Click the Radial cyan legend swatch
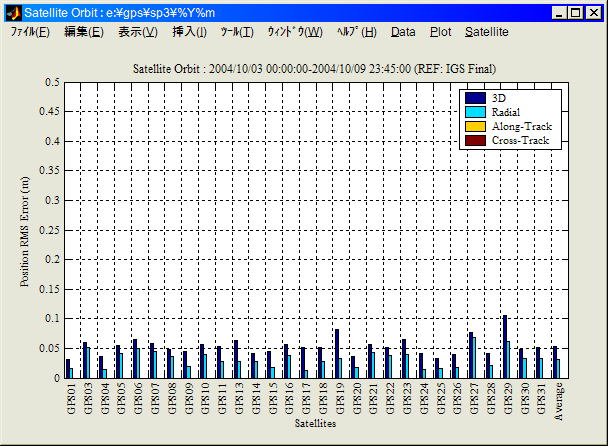The width and height of the screenshot is (608, 446). tap(475, 112)
